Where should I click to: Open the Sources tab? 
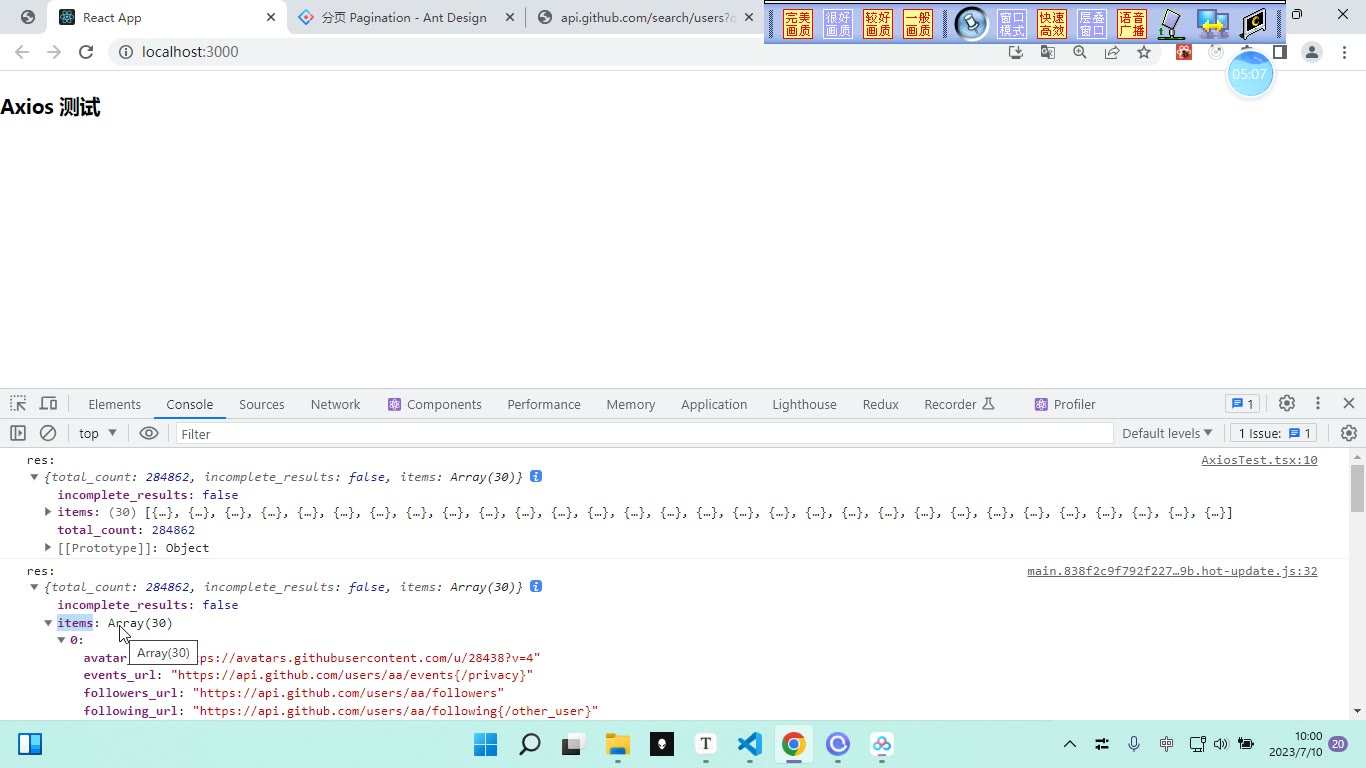[x=262, y=404]
